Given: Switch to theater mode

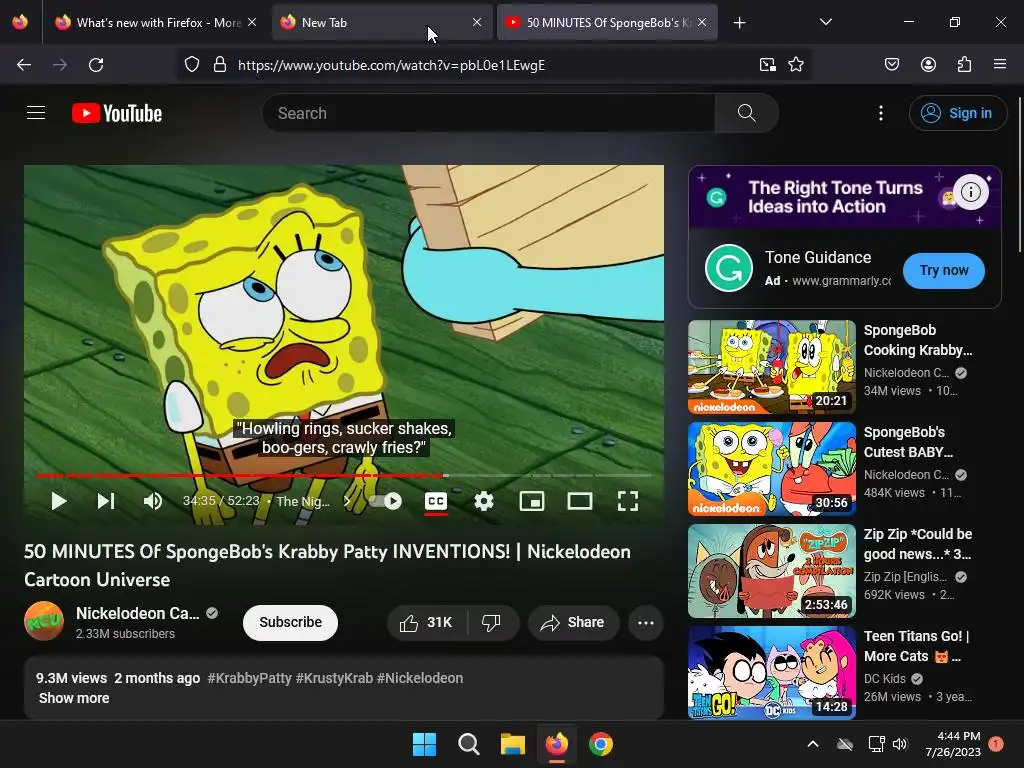Looking at the screenshot, I should point(579,501).
